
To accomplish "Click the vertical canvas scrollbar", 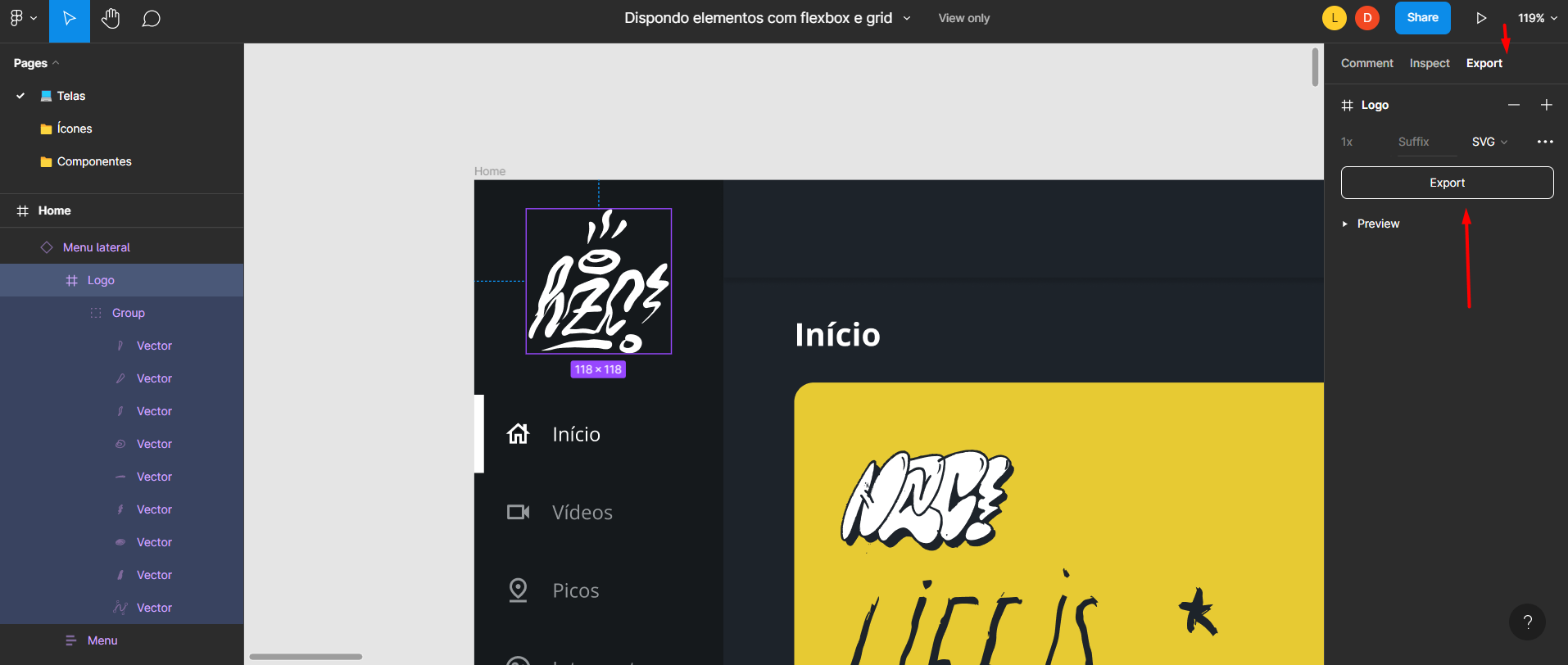I will point(1315,67).
